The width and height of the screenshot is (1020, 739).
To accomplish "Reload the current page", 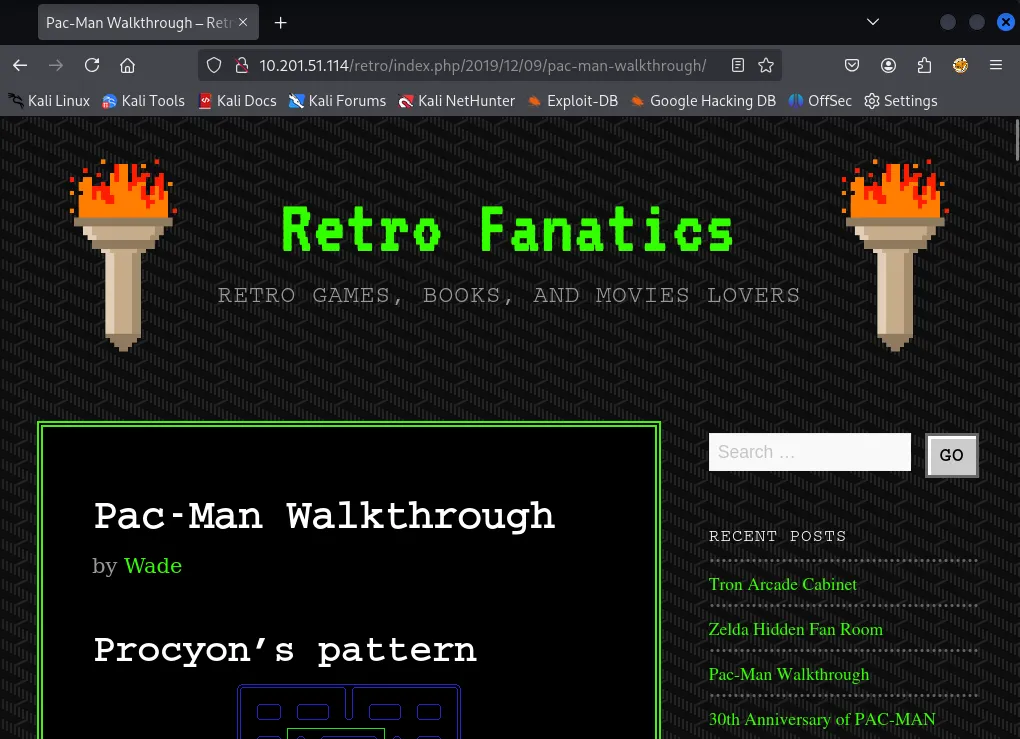I will pyautogui.click(x=91, y=65).
